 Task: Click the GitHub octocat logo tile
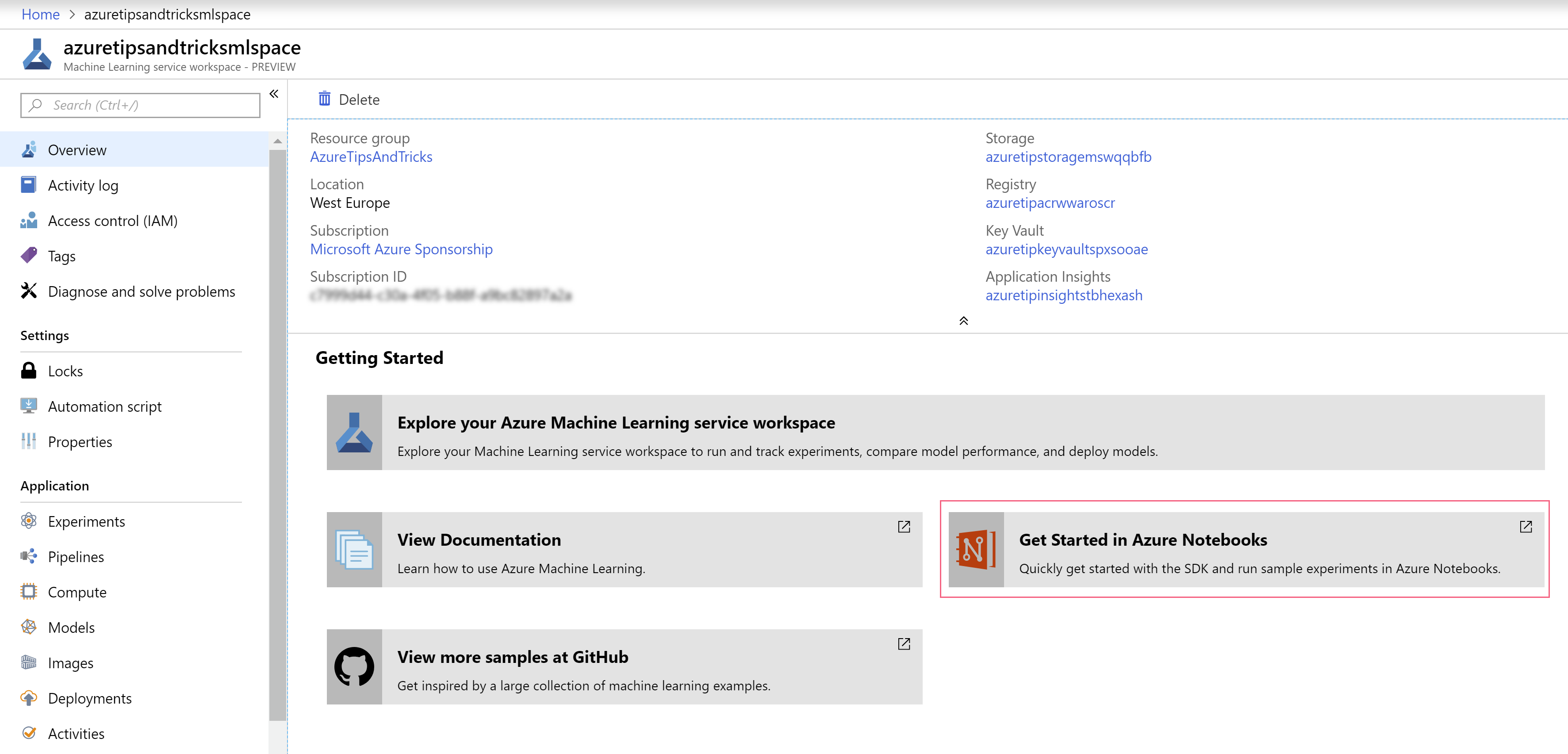click(354, 666)
